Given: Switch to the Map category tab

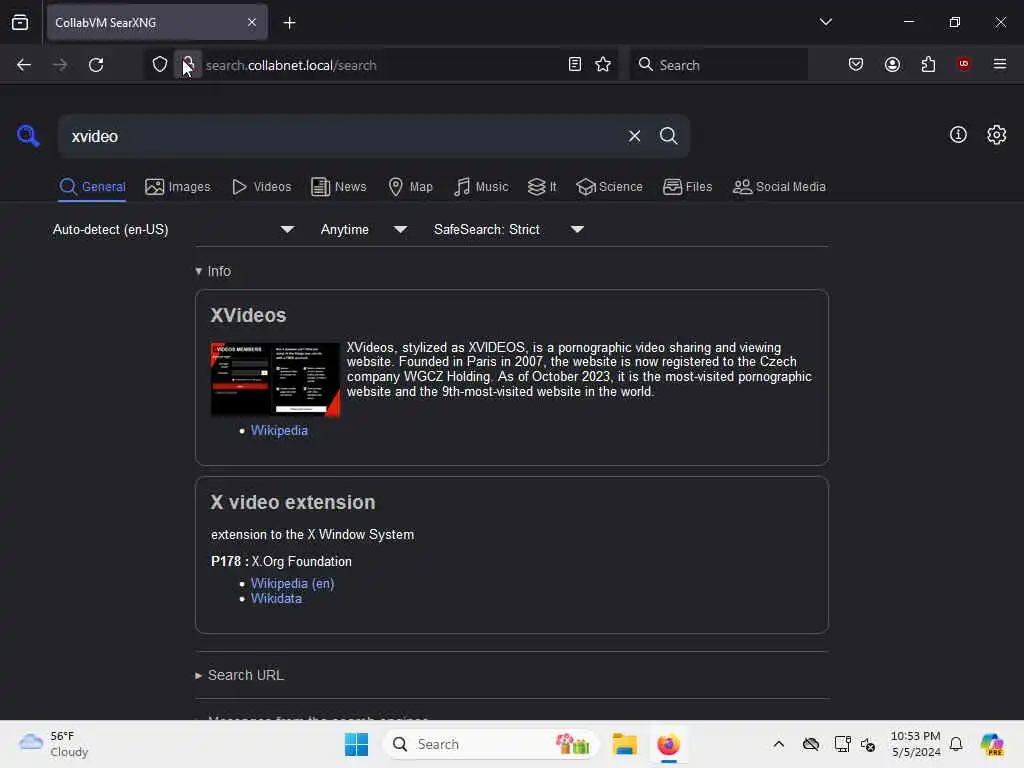Looking at the screenshot, I should coord(411,187).
